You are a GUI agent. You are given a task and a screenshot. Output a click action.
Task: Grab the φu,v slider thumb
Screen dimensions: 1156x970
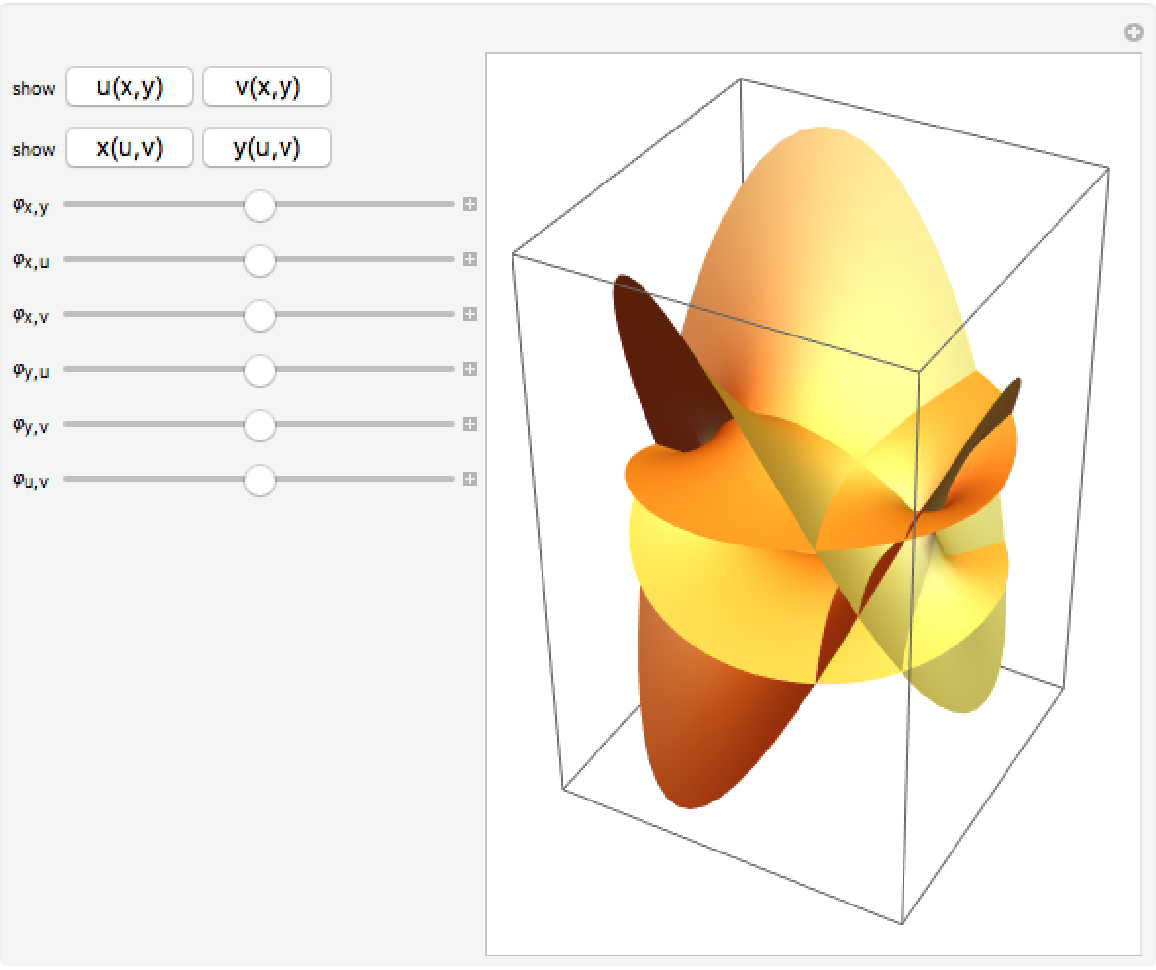click(x=260, y=480)
